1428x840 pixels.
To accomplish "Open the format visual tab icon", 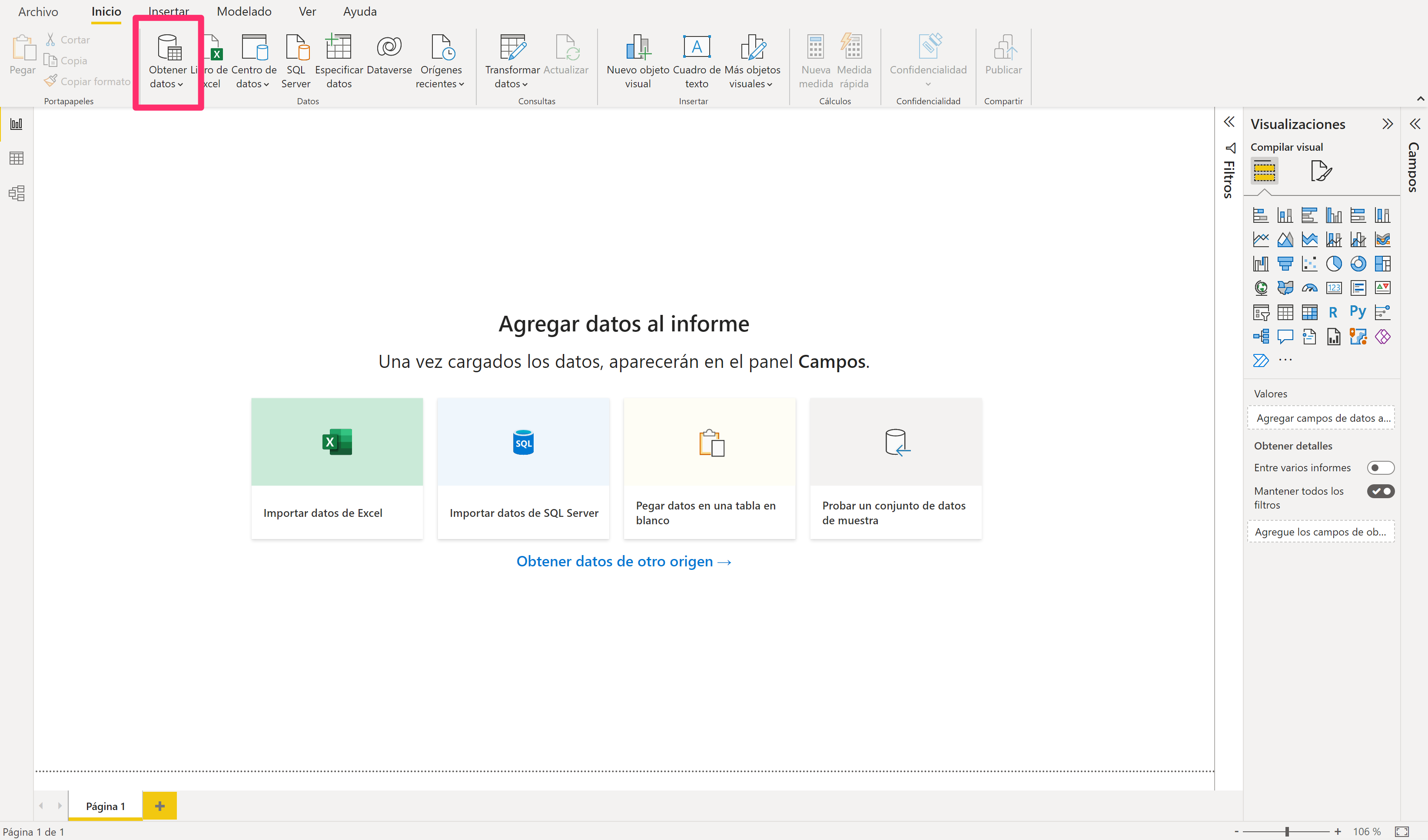I will click(1321, 171).
